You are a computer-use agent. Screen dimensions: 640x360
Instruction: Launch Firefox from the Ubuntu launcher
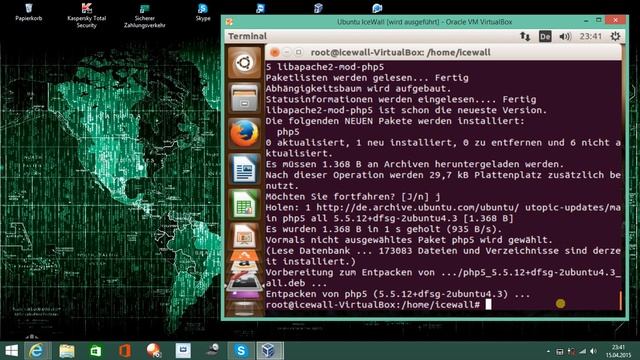coord(244,133)
